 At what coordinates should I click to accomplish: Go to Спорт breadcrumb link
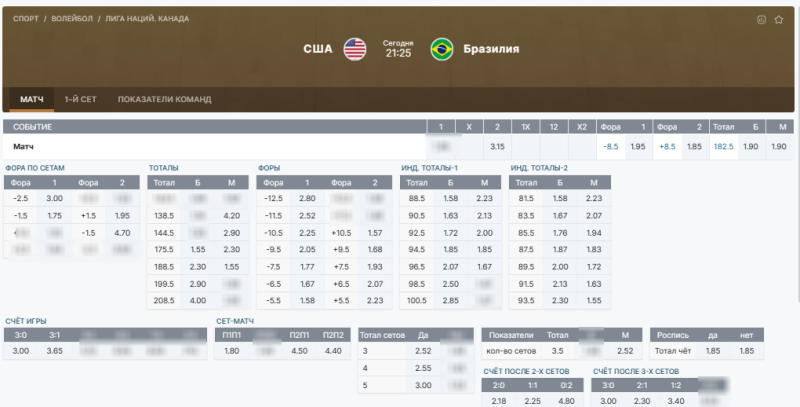click(x=26, y=18)
